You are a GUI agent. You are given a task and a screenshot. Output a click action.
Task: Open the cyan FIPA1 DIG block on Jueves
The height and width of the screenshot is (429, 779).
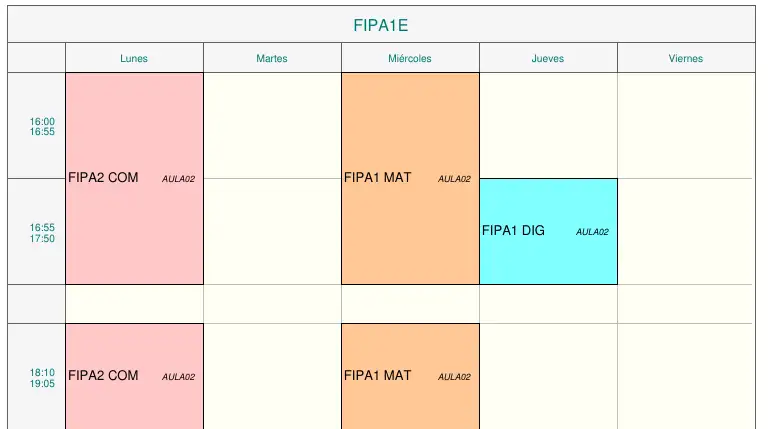(548, 231)
